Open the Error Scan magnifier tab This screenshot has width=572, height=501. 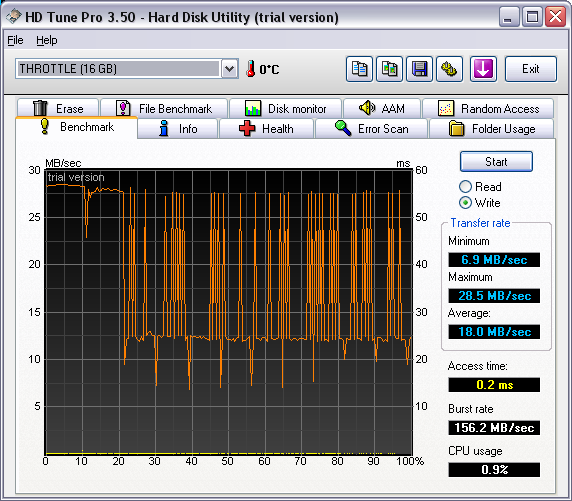point(371,129)
